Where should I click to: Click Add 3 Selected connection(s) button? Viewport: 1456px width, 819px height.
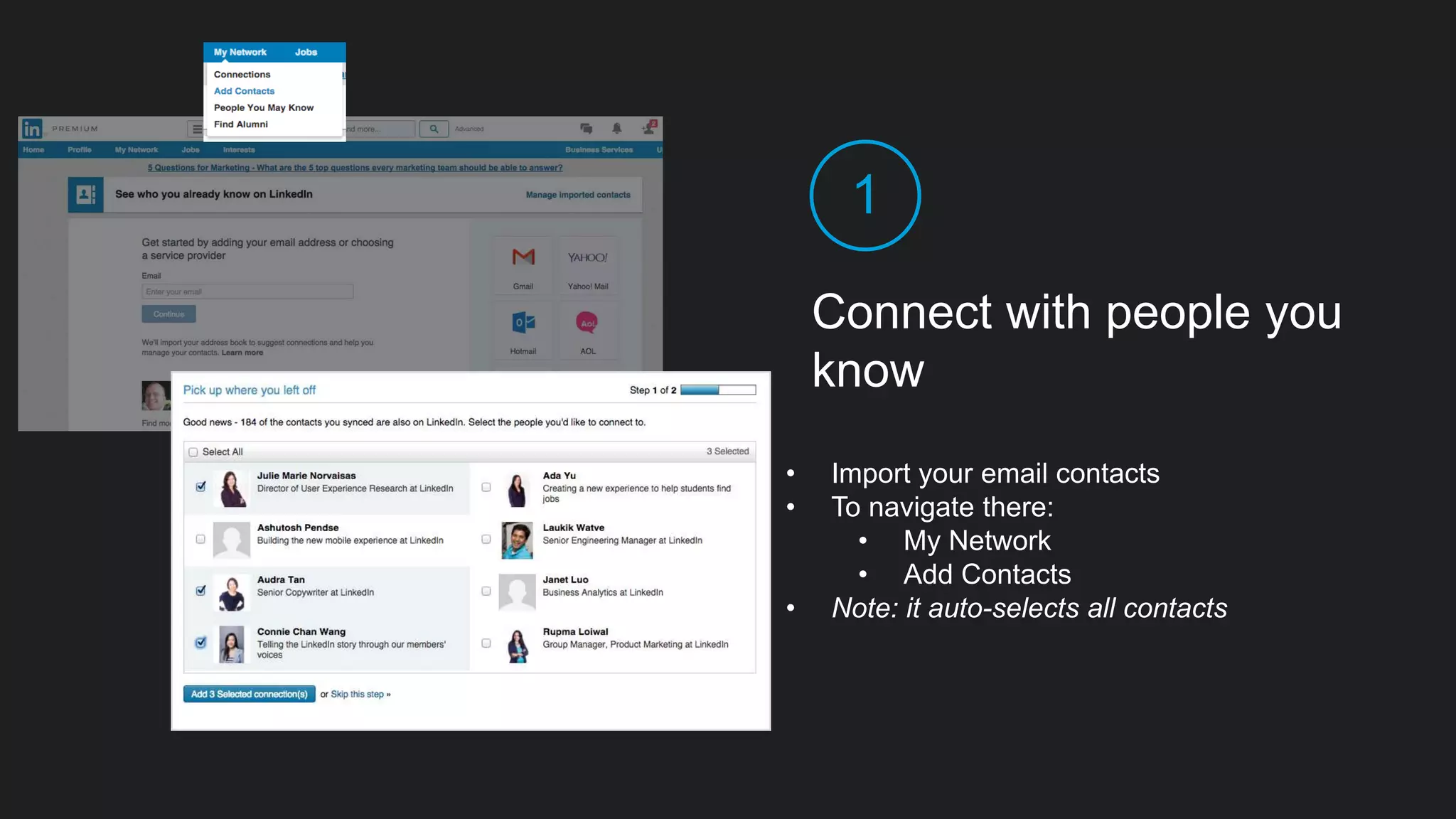click(x=250, y=694)
